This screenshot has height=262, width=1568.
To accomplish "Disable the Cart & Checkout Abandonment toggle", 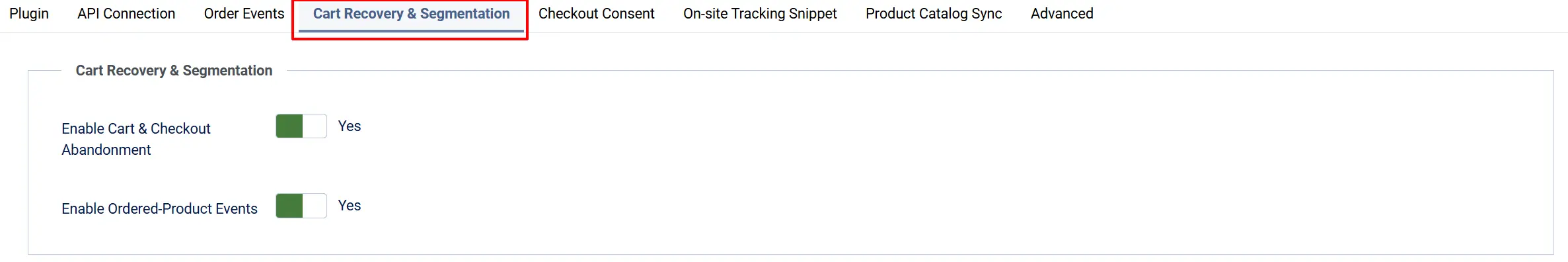I will coord(301,126).
